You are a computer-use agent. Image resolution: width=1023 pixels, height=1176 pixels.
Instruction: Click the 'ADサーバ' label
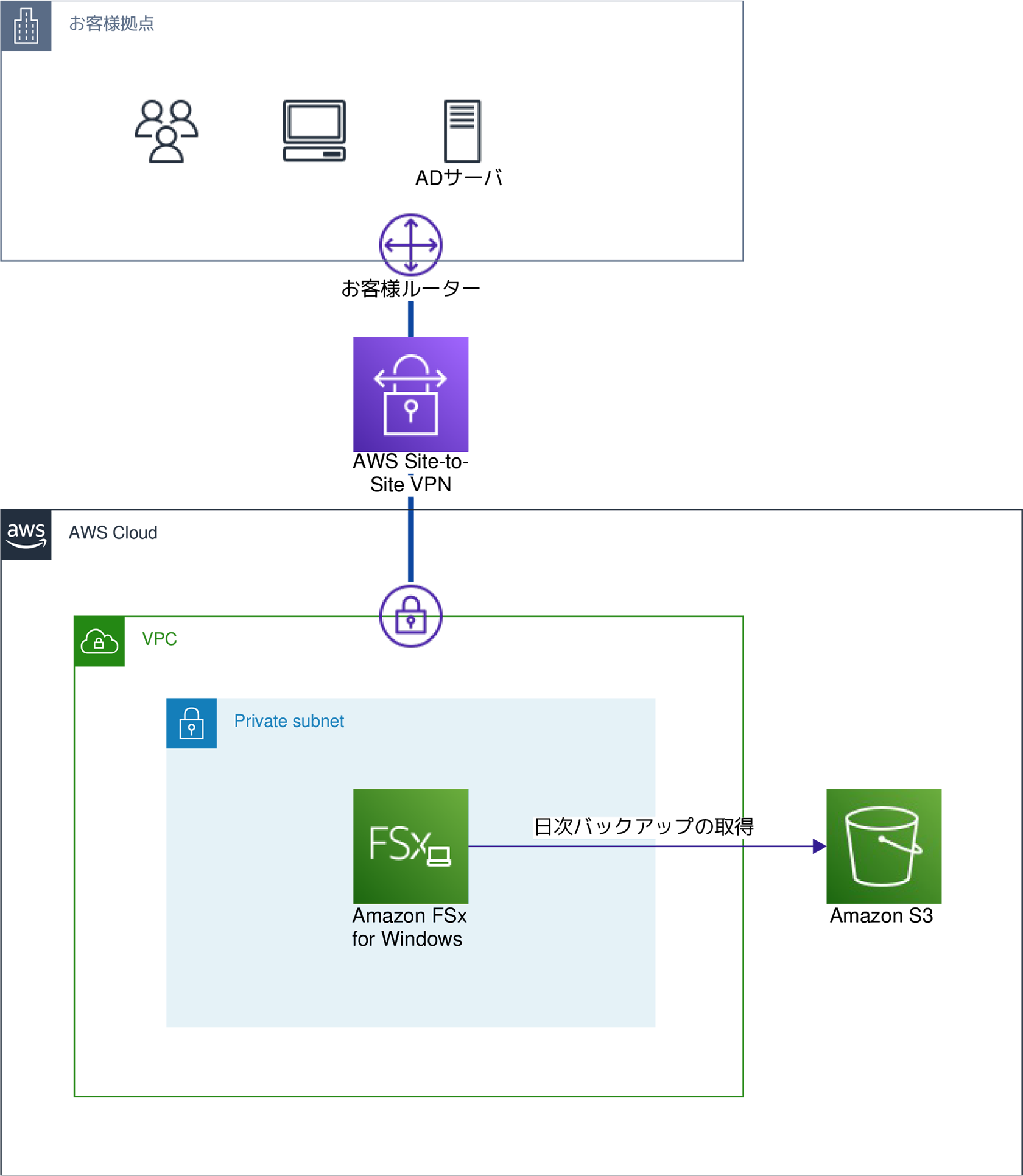tap(459, 178)
